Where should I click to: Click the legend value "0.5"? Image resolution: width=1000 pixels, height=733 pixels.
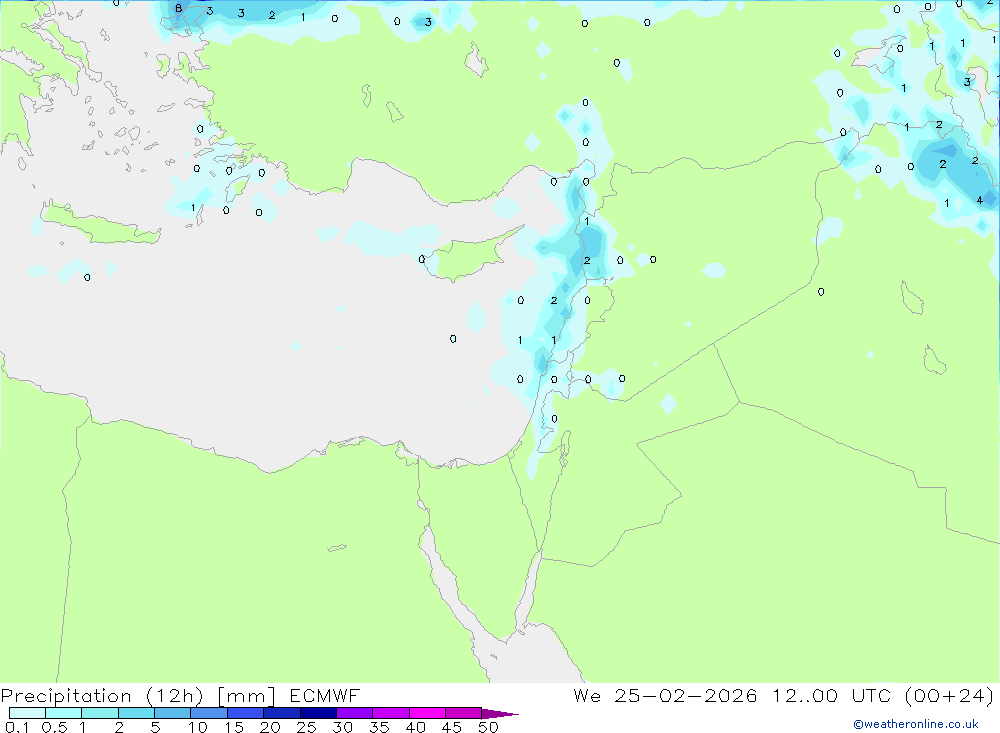click(54, 727)
